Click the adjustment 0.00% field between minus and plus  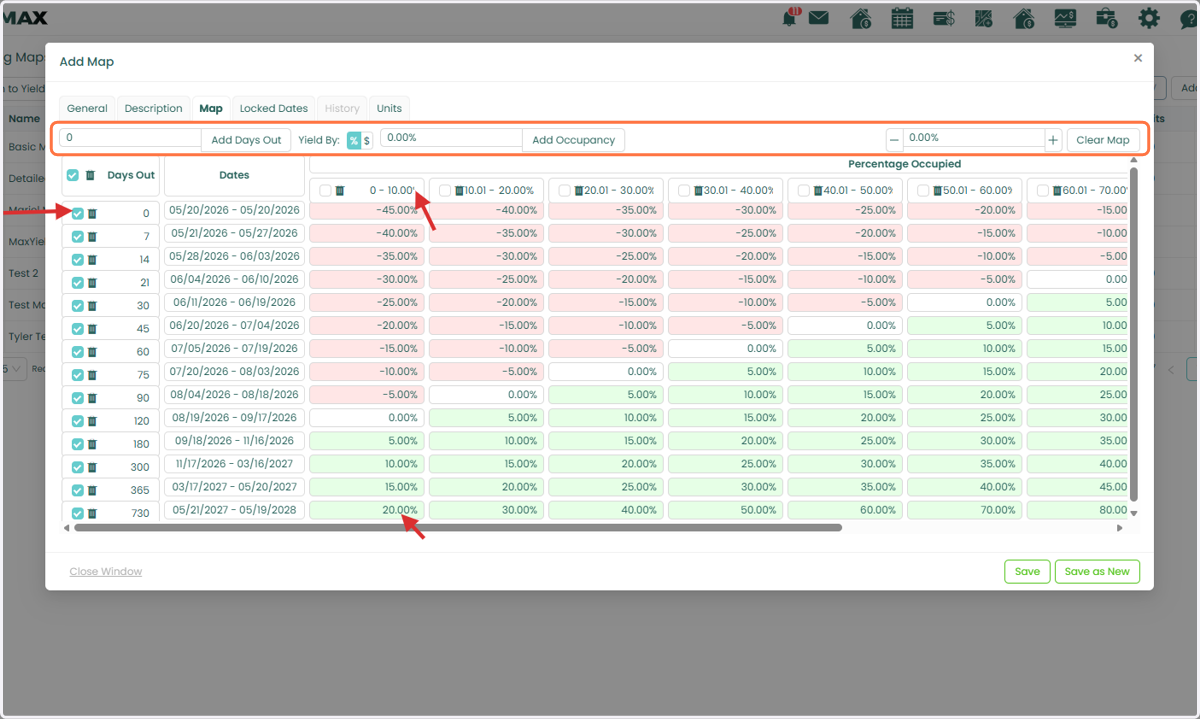pyautogui.click(x=974, y=138)
